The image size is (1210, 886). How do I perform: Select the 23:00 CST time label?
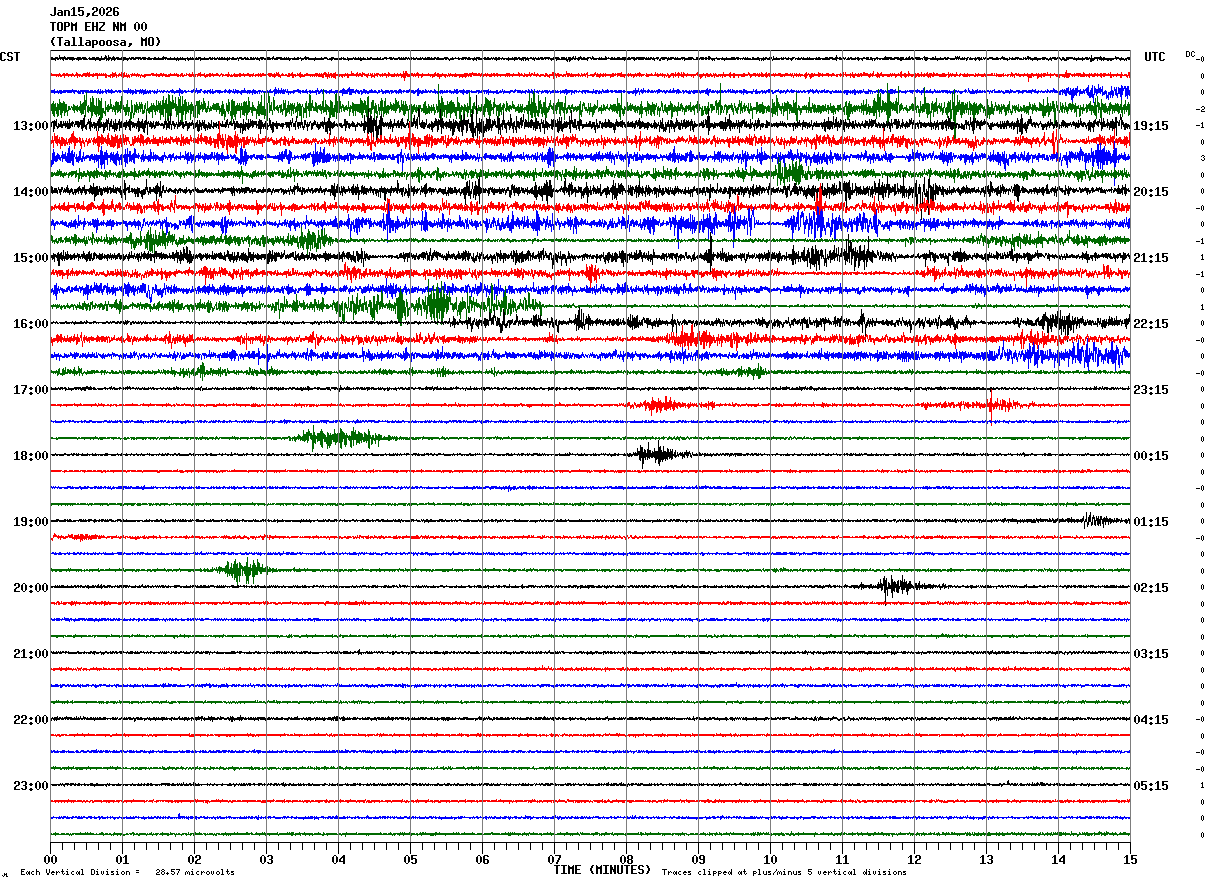tap(31, 786)
